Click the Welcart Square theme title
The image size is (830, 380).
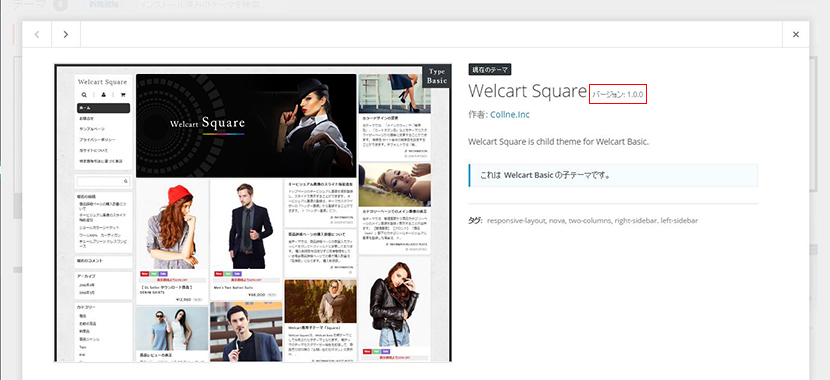click(527, 91)
